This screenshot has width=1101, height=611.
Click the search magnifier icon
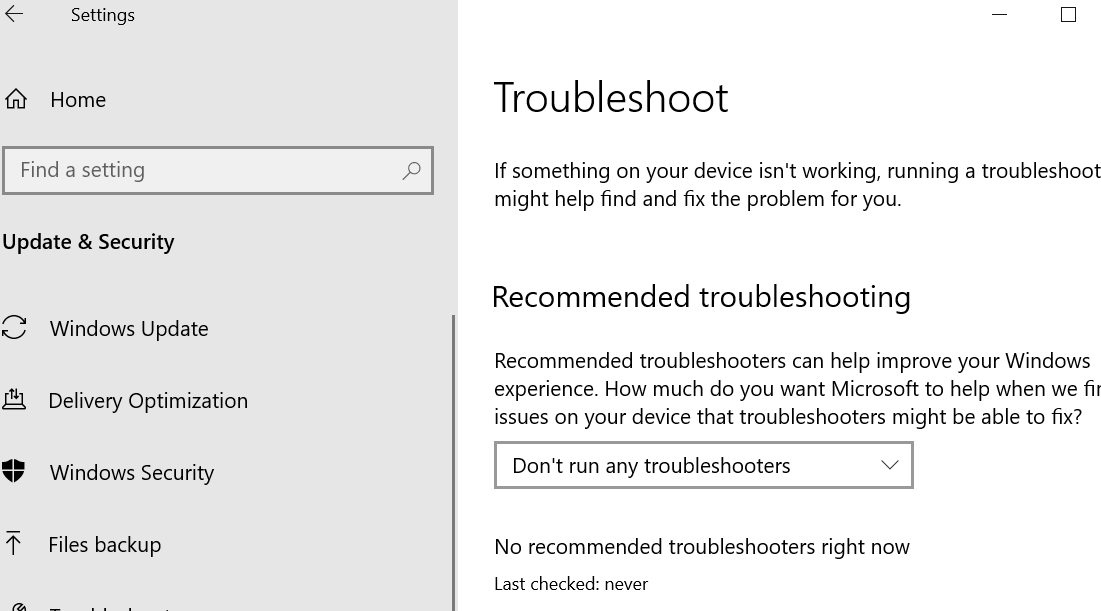click(411, 170)
